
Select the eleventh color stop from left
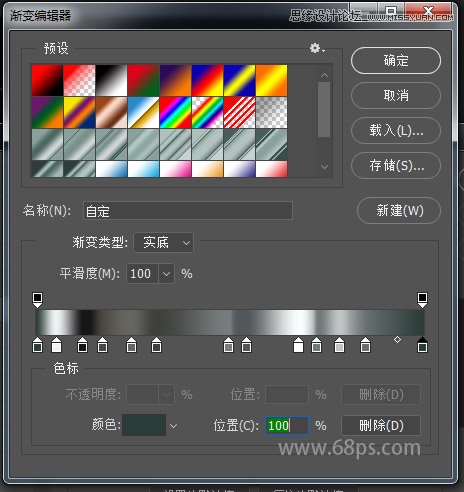pyautogui.click(x=339, y=345)
